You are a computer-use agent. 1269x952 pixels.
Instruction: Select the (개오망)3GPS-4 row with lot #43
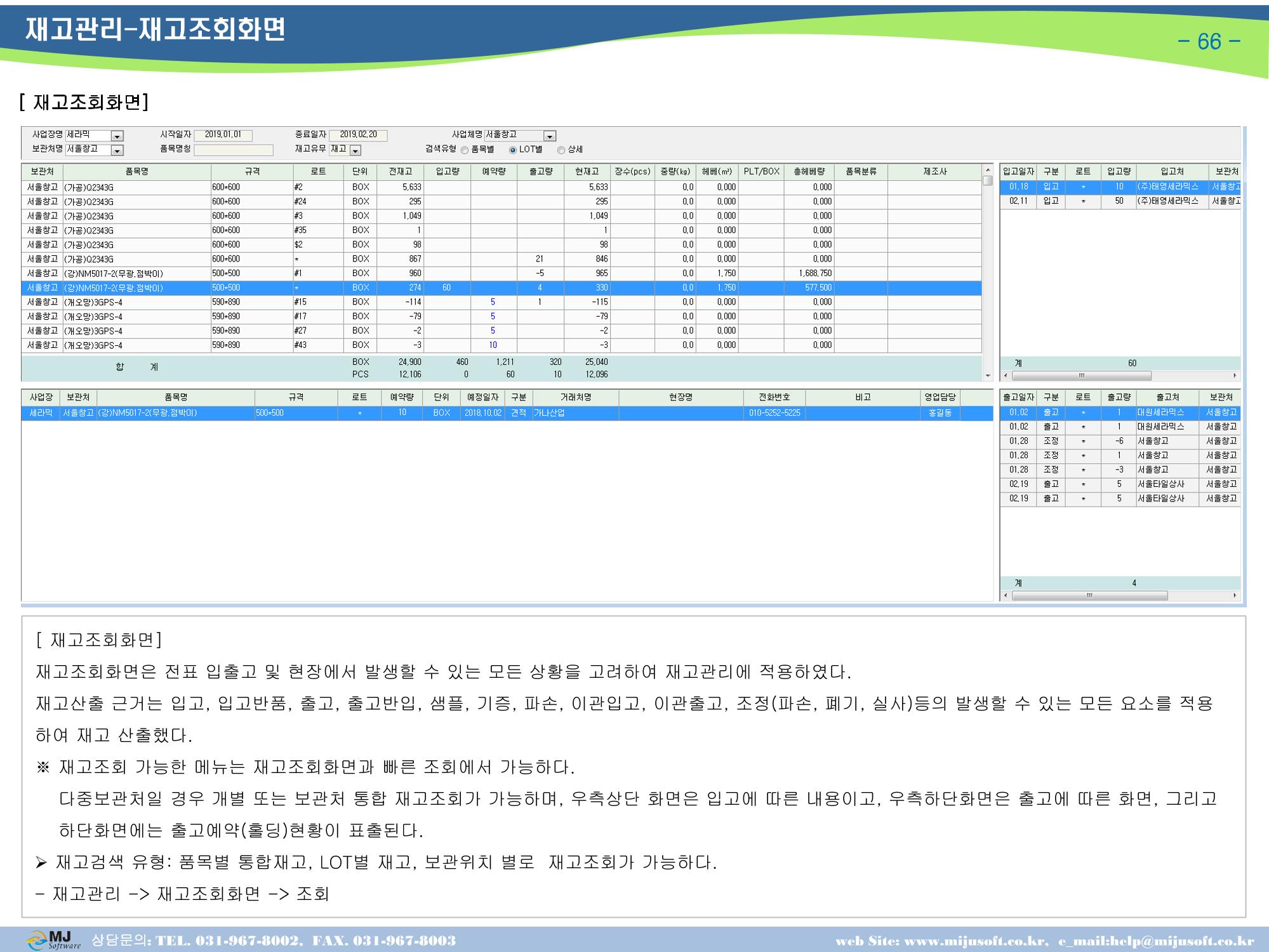502,345
